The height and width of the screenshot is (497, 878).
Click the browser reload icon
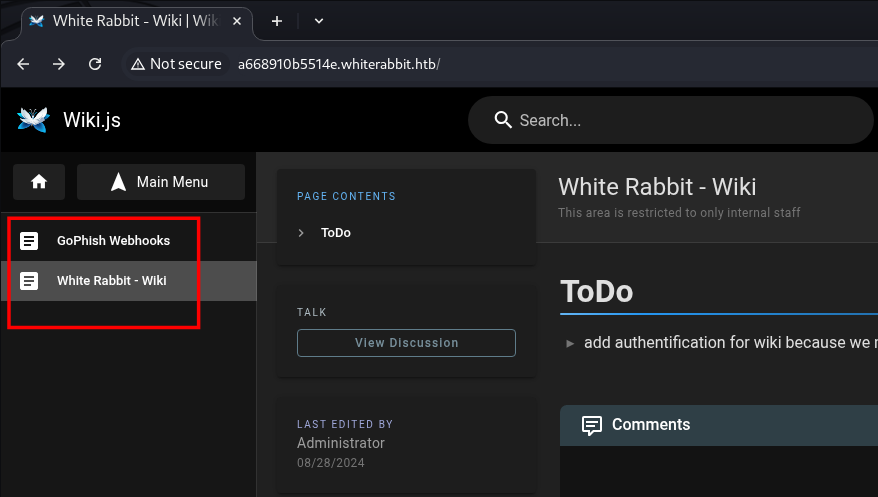[95, 64]
